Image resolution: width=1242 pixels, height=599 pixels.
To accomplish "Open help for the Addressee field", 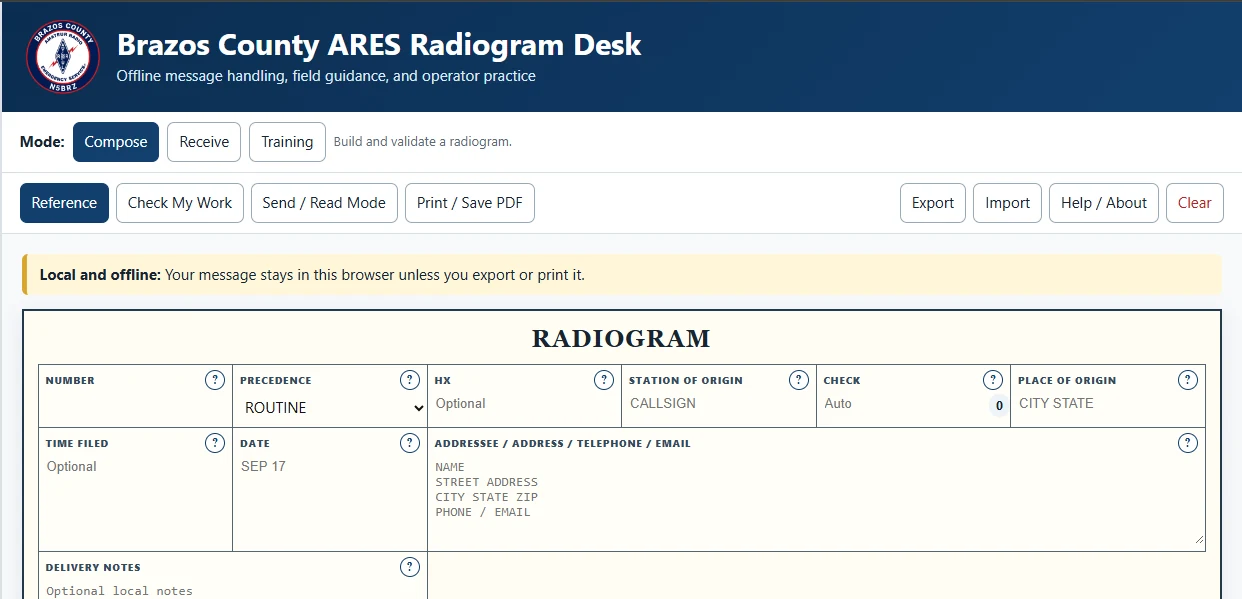I will [1188, 443].
